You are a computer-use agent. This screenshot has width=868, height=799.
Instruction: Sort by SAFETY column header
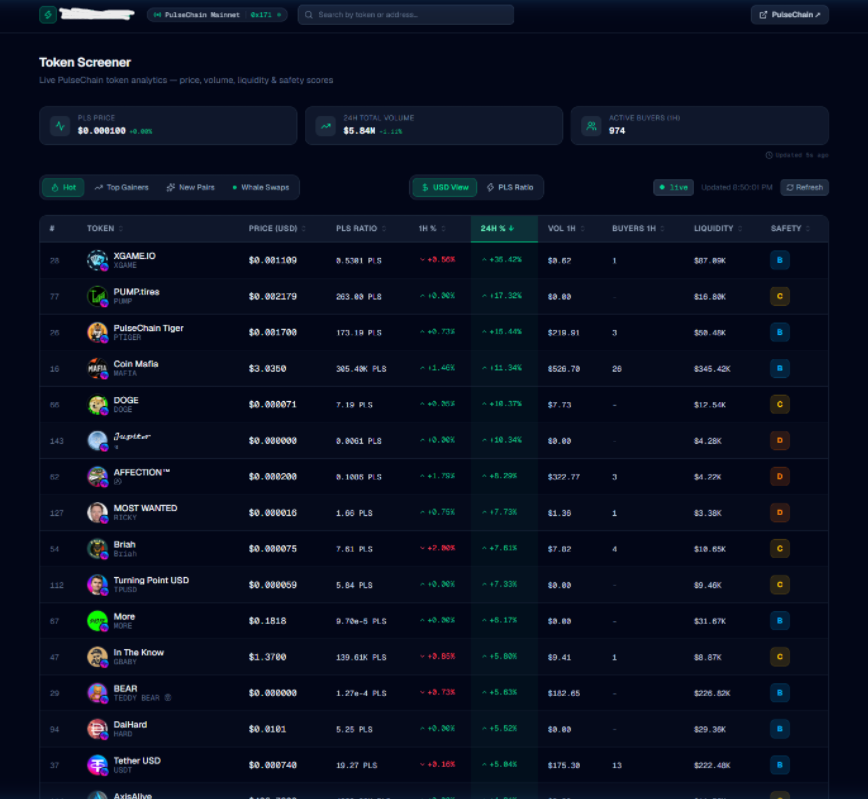(x=790, y=228)
